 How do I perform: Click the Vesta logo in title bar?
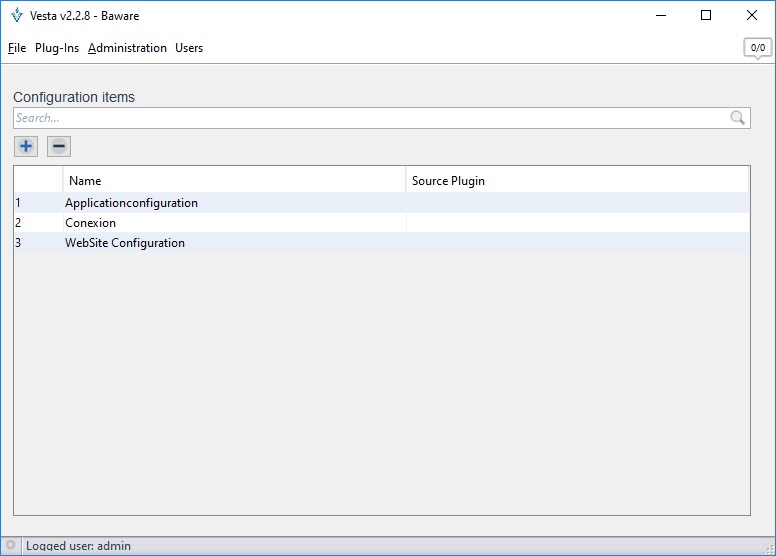tap(16, 15)
